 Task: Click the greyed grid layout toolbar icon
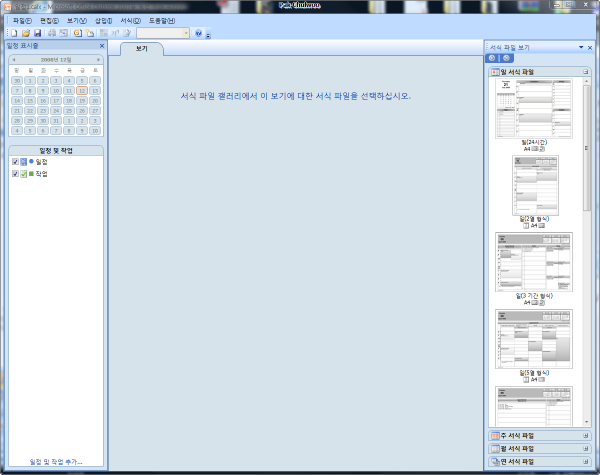point(104,33)
